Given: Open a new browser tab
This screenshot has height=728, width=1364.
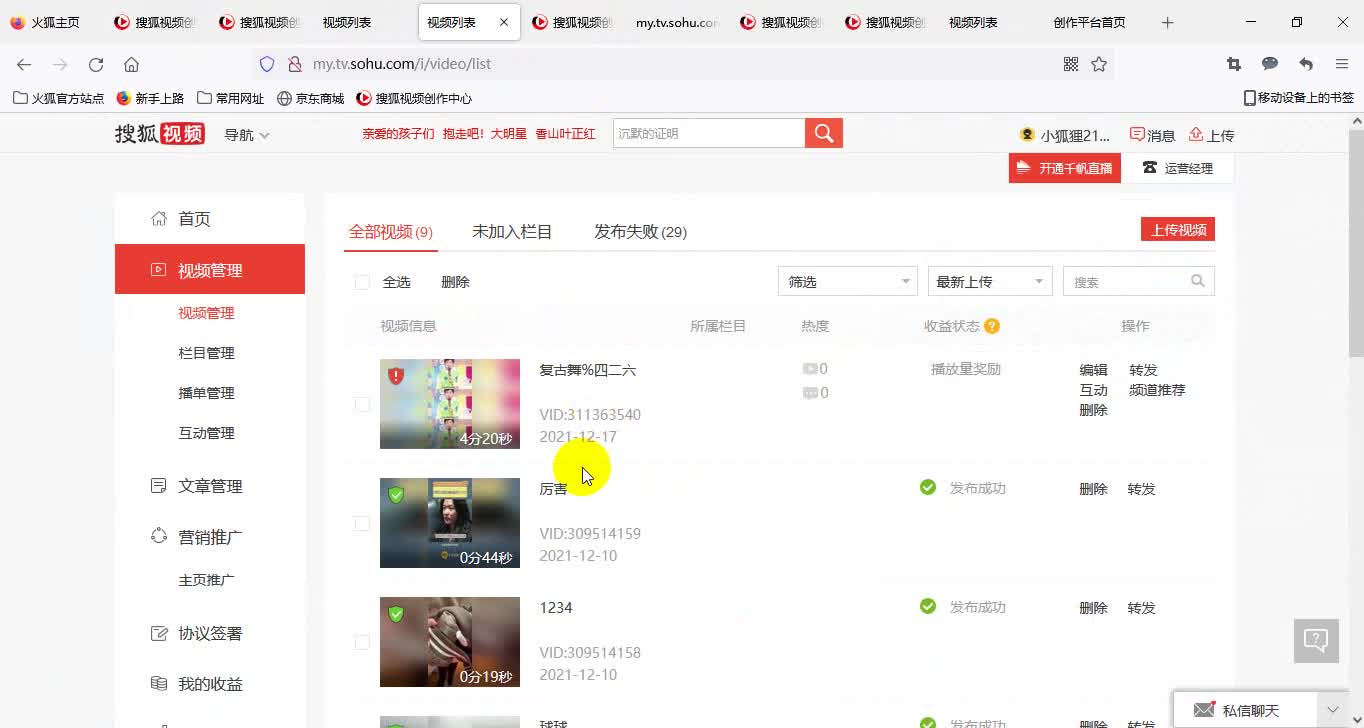Looking at the screenshot, I should pyautogui.click(x=1167, y=22).
